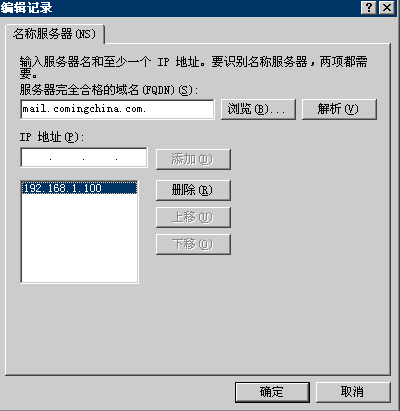Click the greyed-out 添加(D) add button

(x=193, y=159)
